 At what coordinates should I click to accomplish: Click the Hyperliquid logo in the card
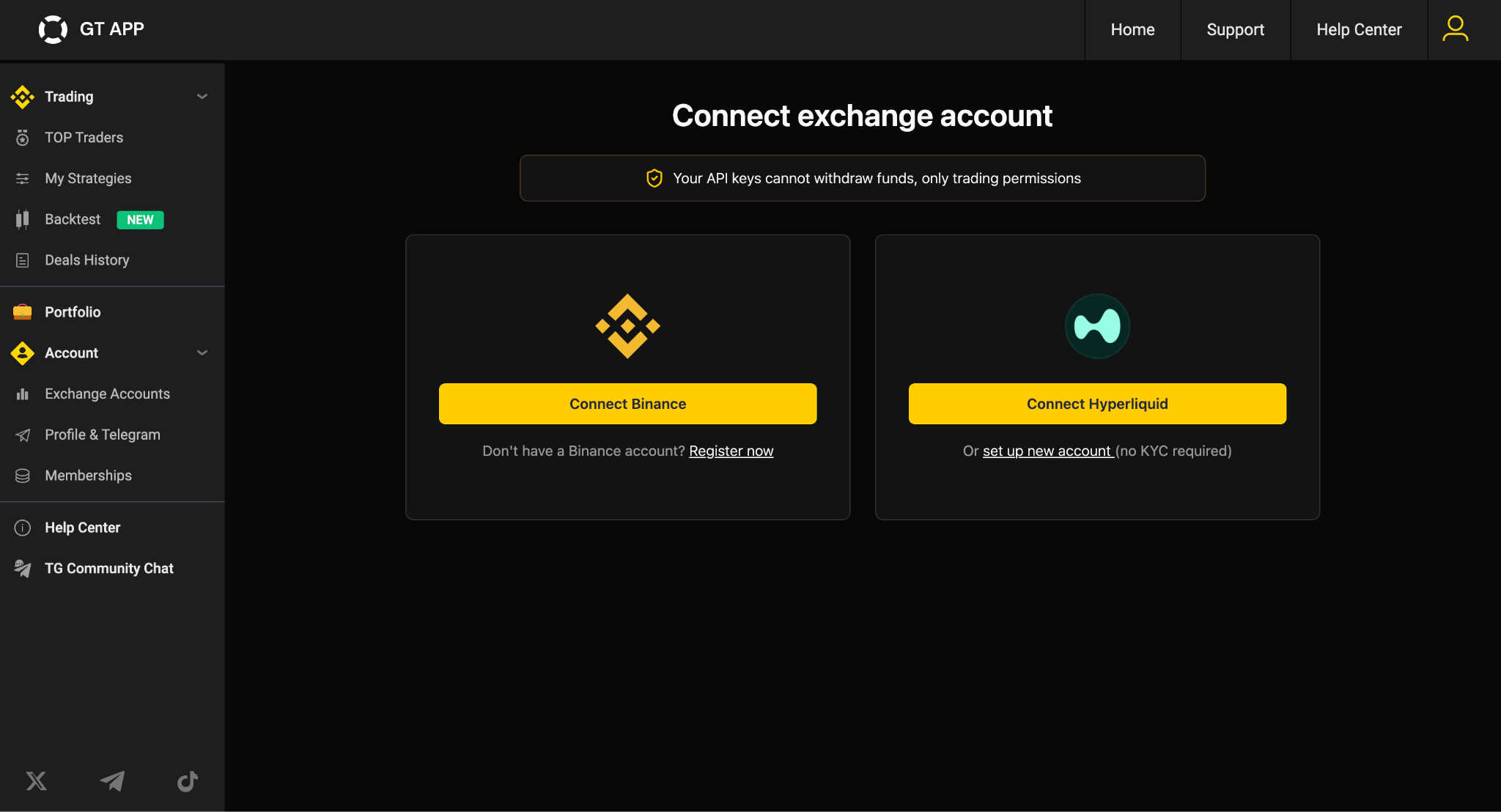(x=1097, y=326)
